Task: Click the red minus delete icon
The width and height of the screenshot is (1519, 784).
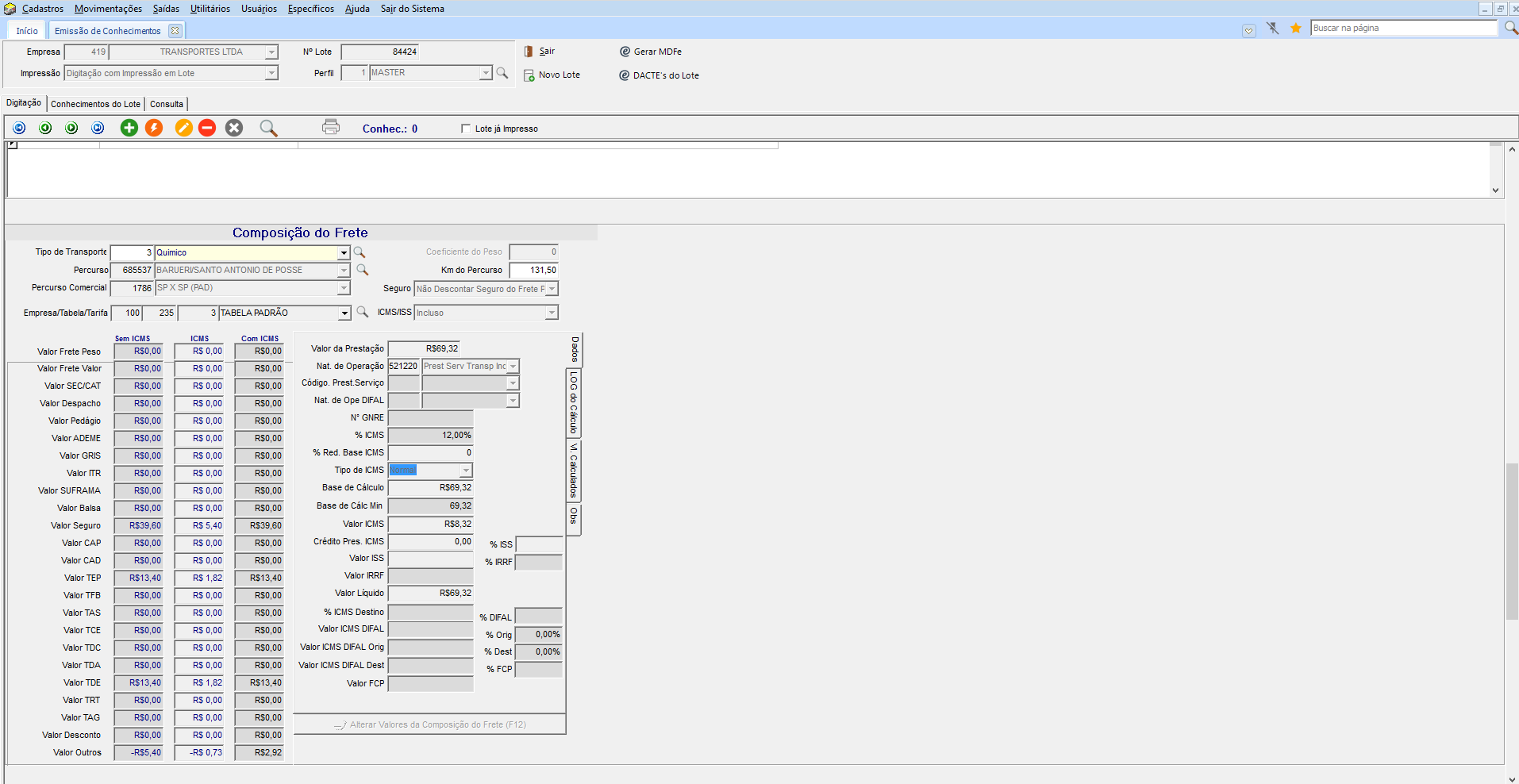Action: [x=207, y=128]
